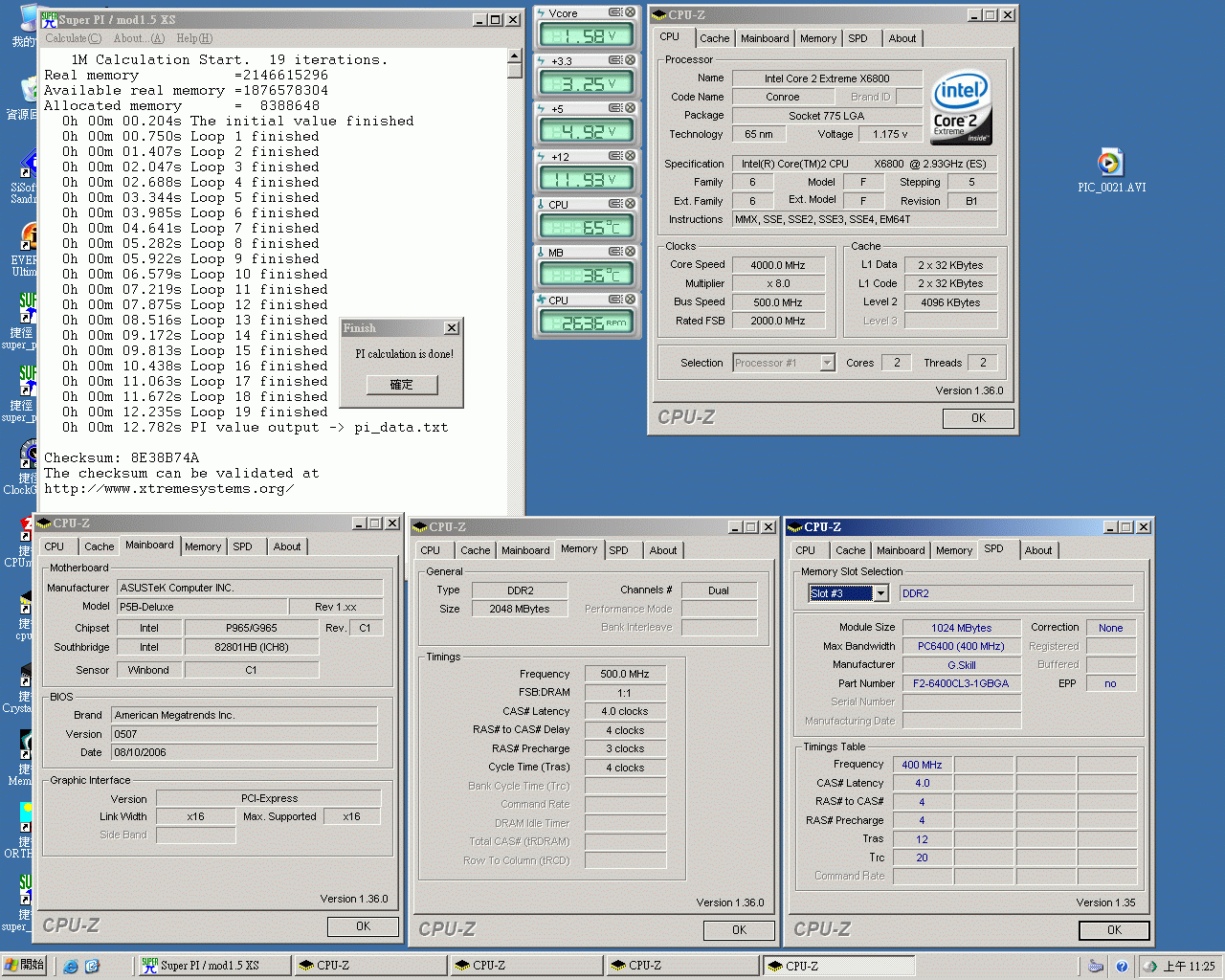This screenshot has width=1225, height=980.
Task: Open settings icon on the CPU fan RPM widget
Action: coord(615,300)
